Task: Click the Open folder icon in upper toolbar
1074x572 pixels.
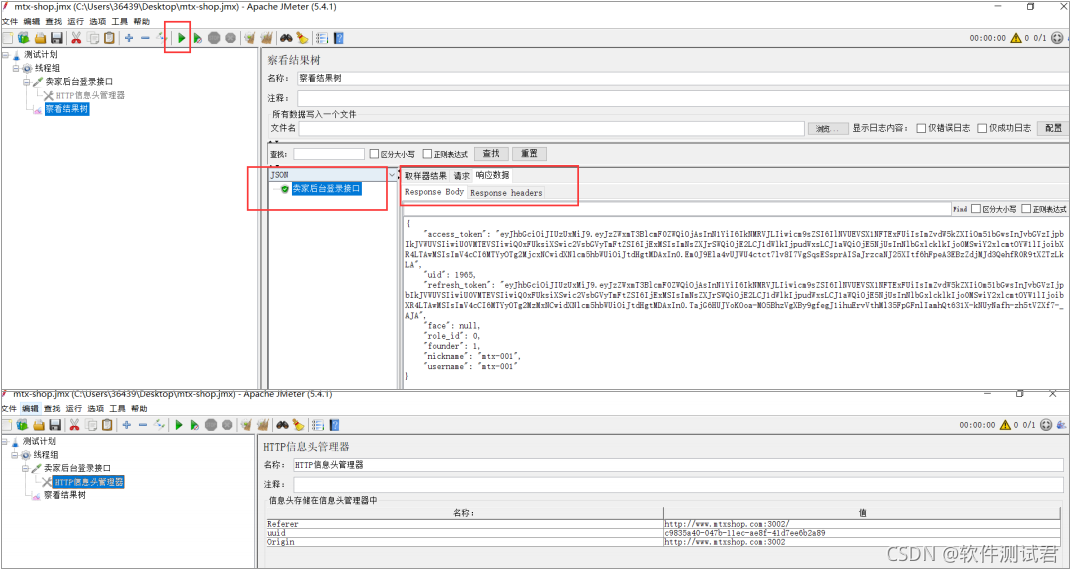Action: pos(40,38)
